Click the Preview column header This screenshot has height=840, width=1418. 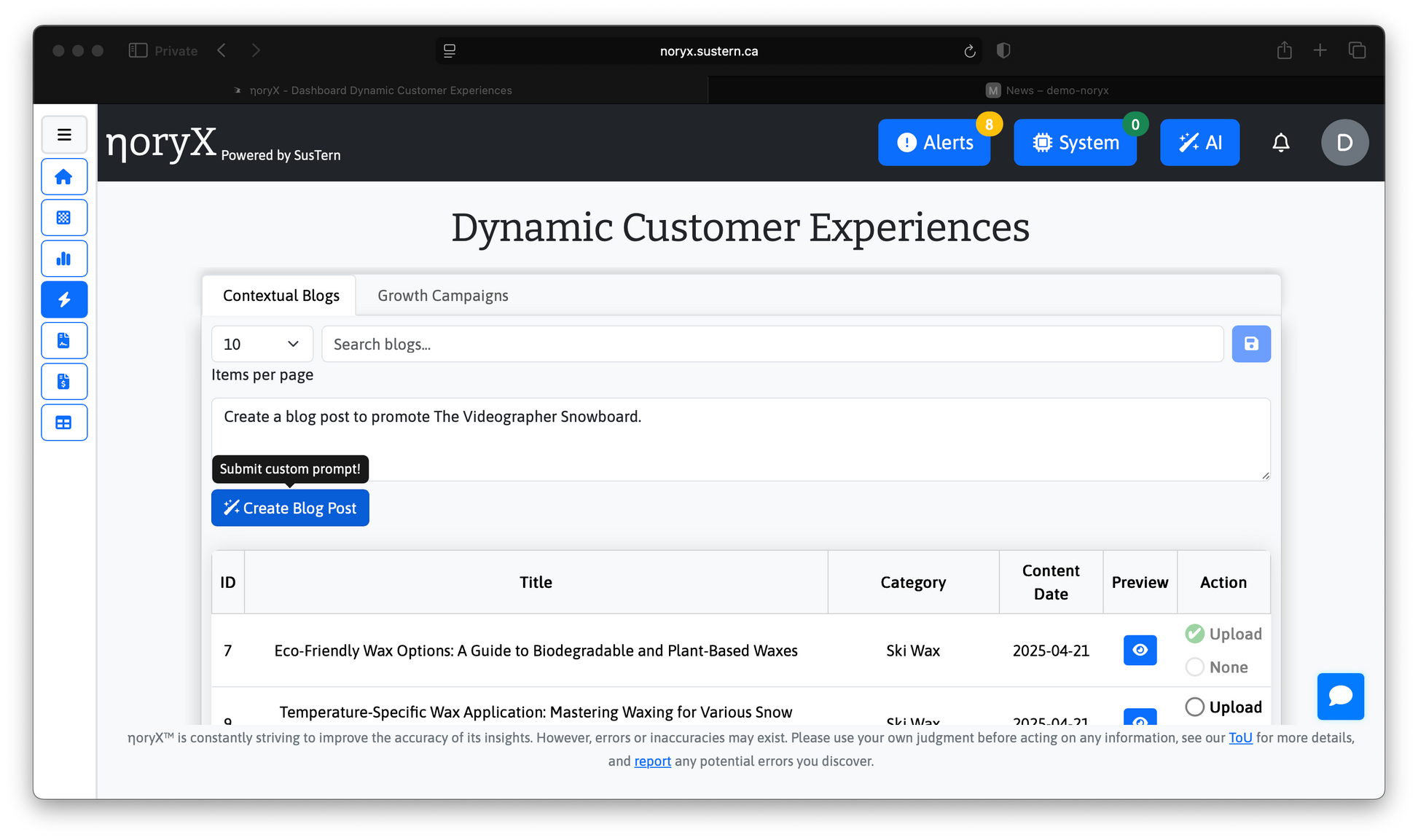pos(1140,582)
